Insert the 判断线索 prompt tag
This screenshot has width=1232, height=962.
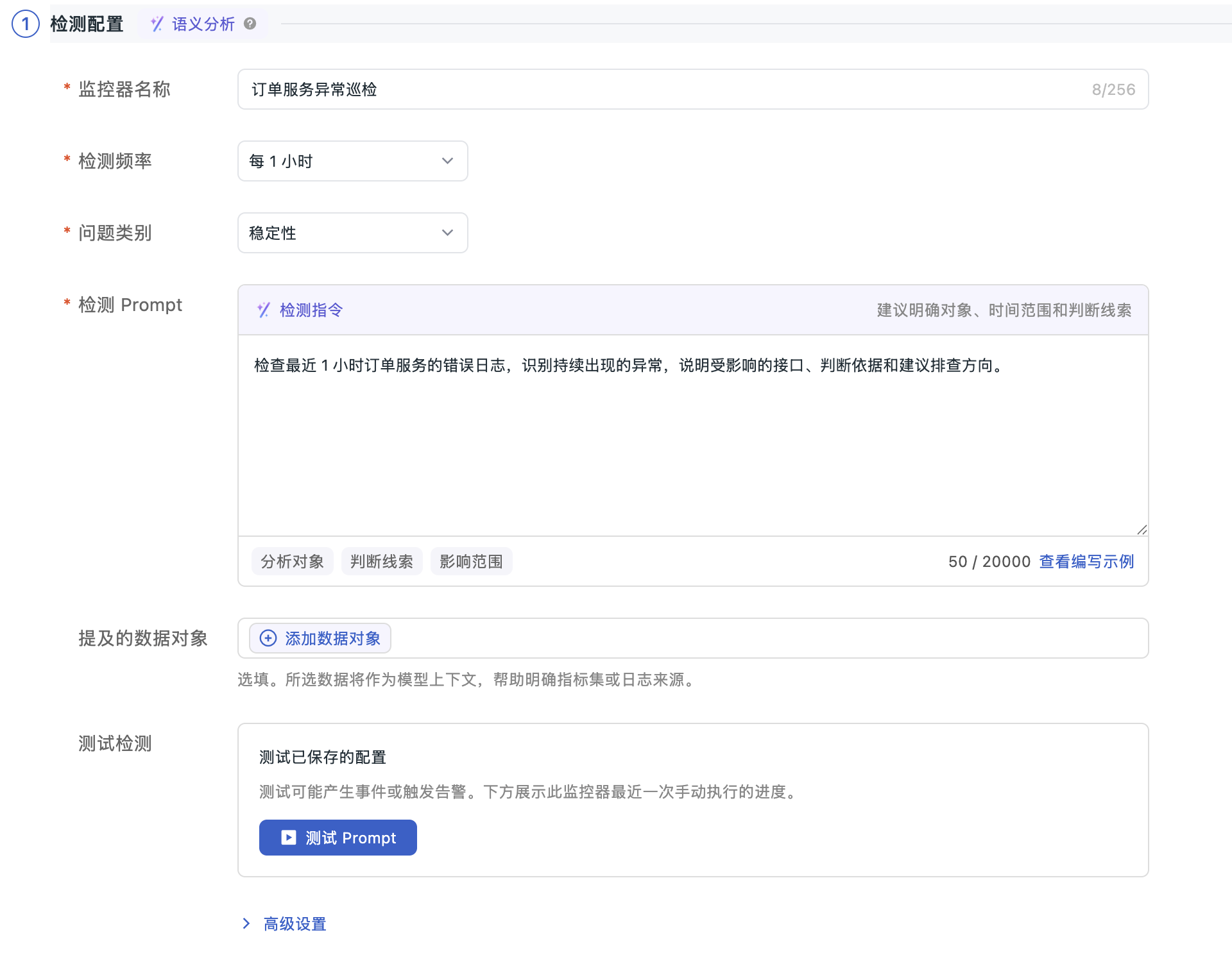point(382,561)
